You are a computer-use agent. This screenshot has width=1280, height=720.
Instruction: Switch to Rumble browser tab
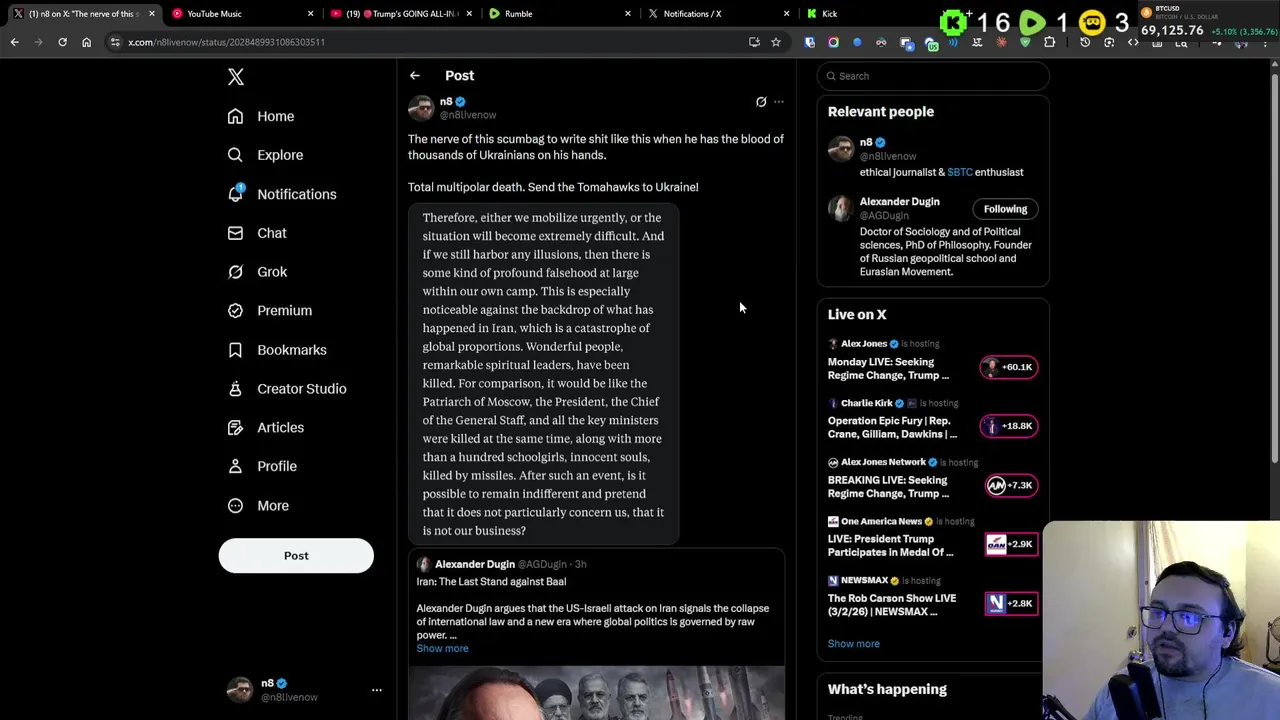coord(560,14)
